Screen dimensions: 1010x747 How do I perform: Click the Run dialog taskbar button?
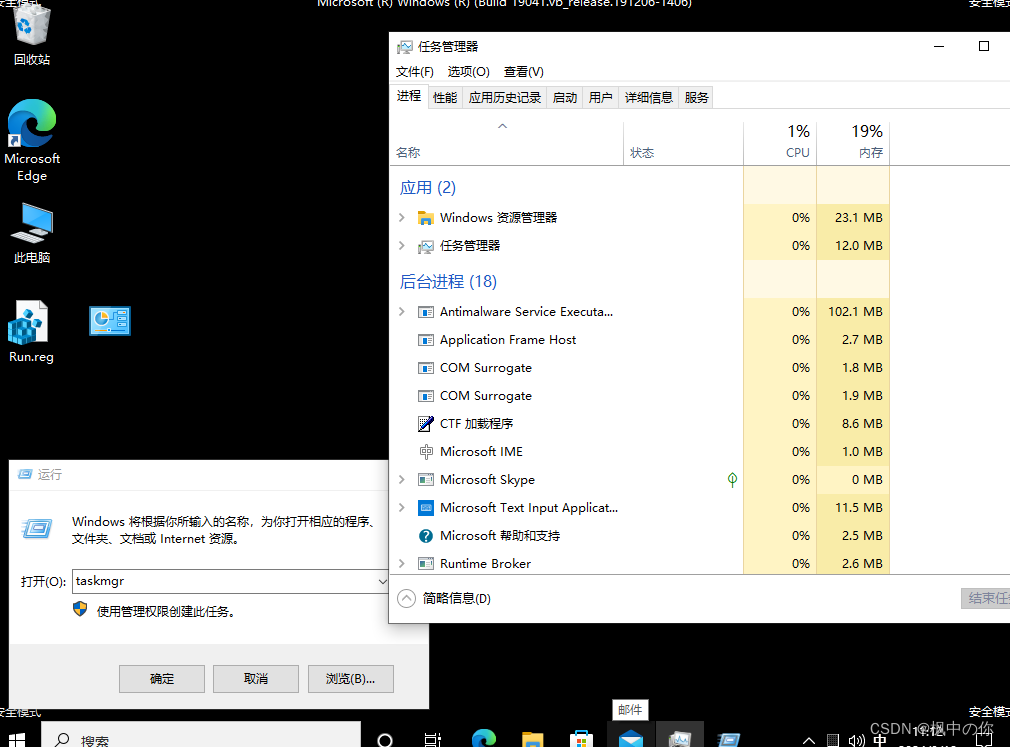[729, 739]
